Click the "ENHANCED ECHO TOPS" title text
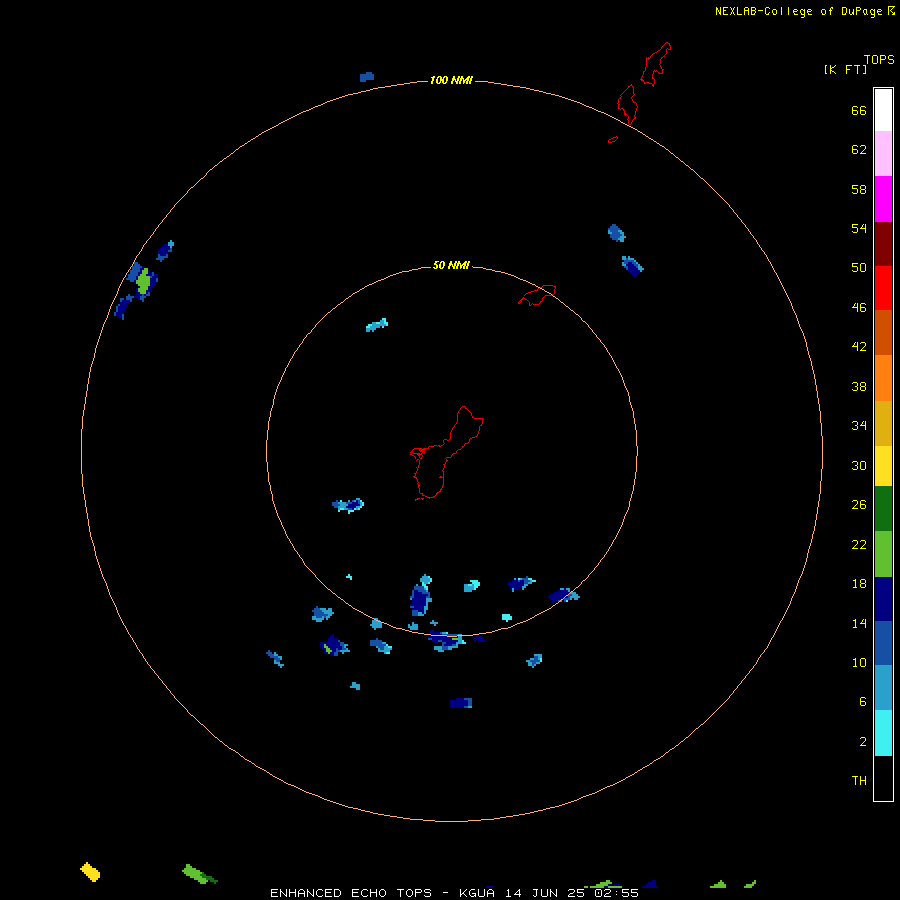 tap(351, 893)
